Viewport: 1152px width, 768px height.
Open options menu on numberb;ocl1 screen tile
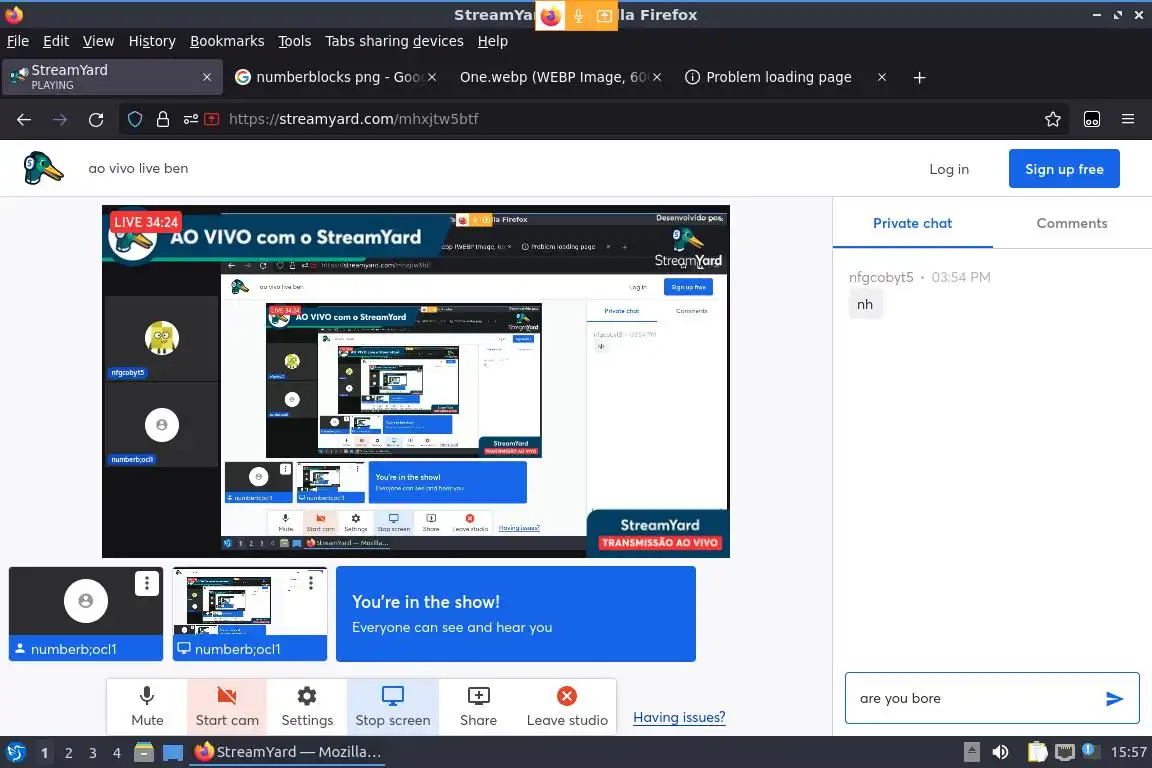[312, 583]
